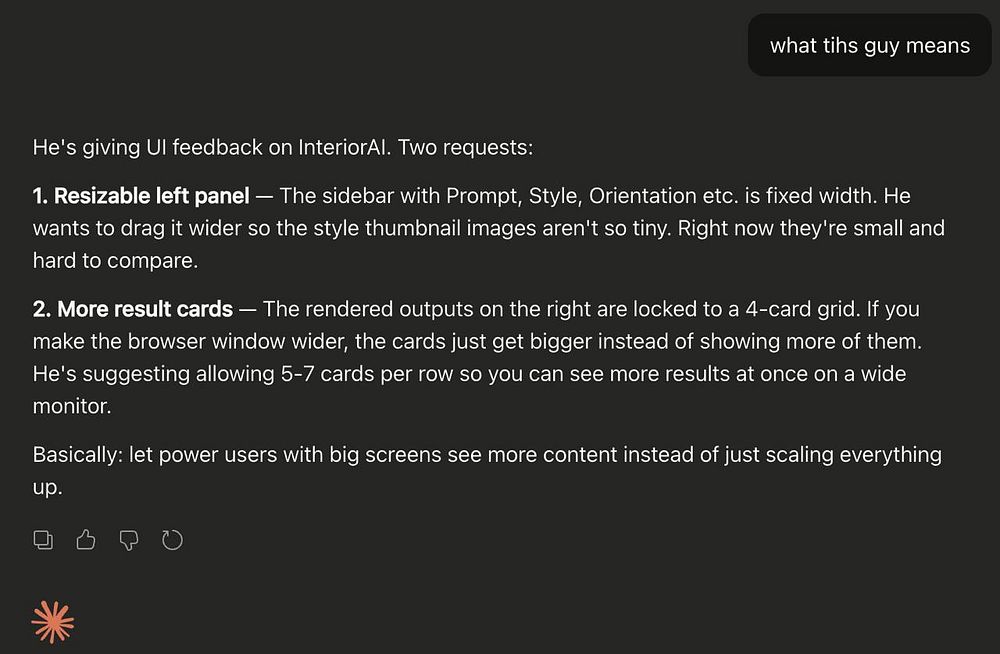The height and width of the screenshot is (654, 1000).
Task: Give the response a thumbs down
Action: point(129,540)
